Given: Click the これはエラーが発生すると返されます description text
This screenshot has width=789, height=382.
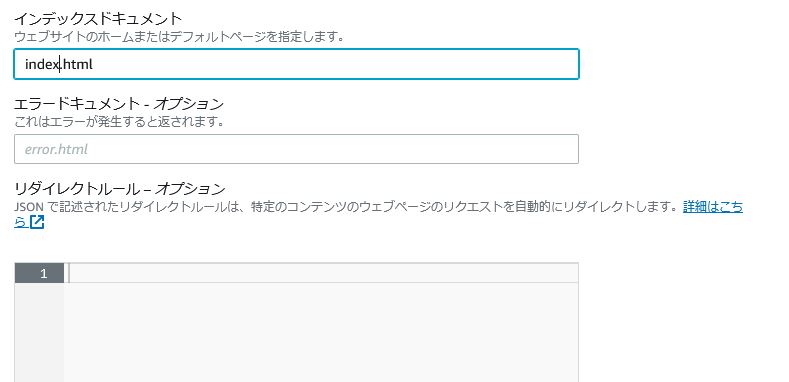Looking at the screenshot, I should tap(119, 122).
